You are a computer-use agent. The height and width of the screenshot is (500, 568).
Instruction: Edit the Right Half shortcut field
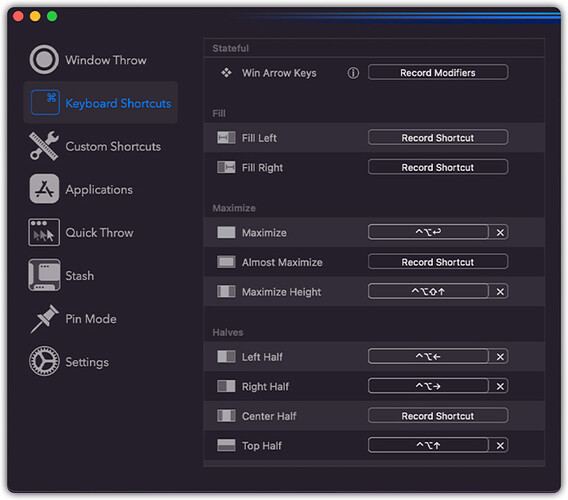[x=428, y=386]
